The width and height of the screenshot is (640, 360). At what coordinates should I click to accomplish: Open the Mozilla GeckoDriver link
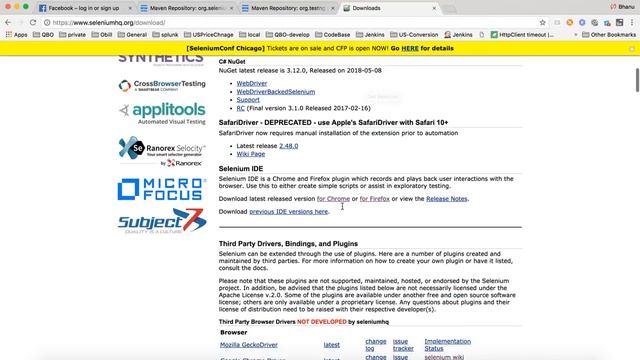[x=249, y=345]
